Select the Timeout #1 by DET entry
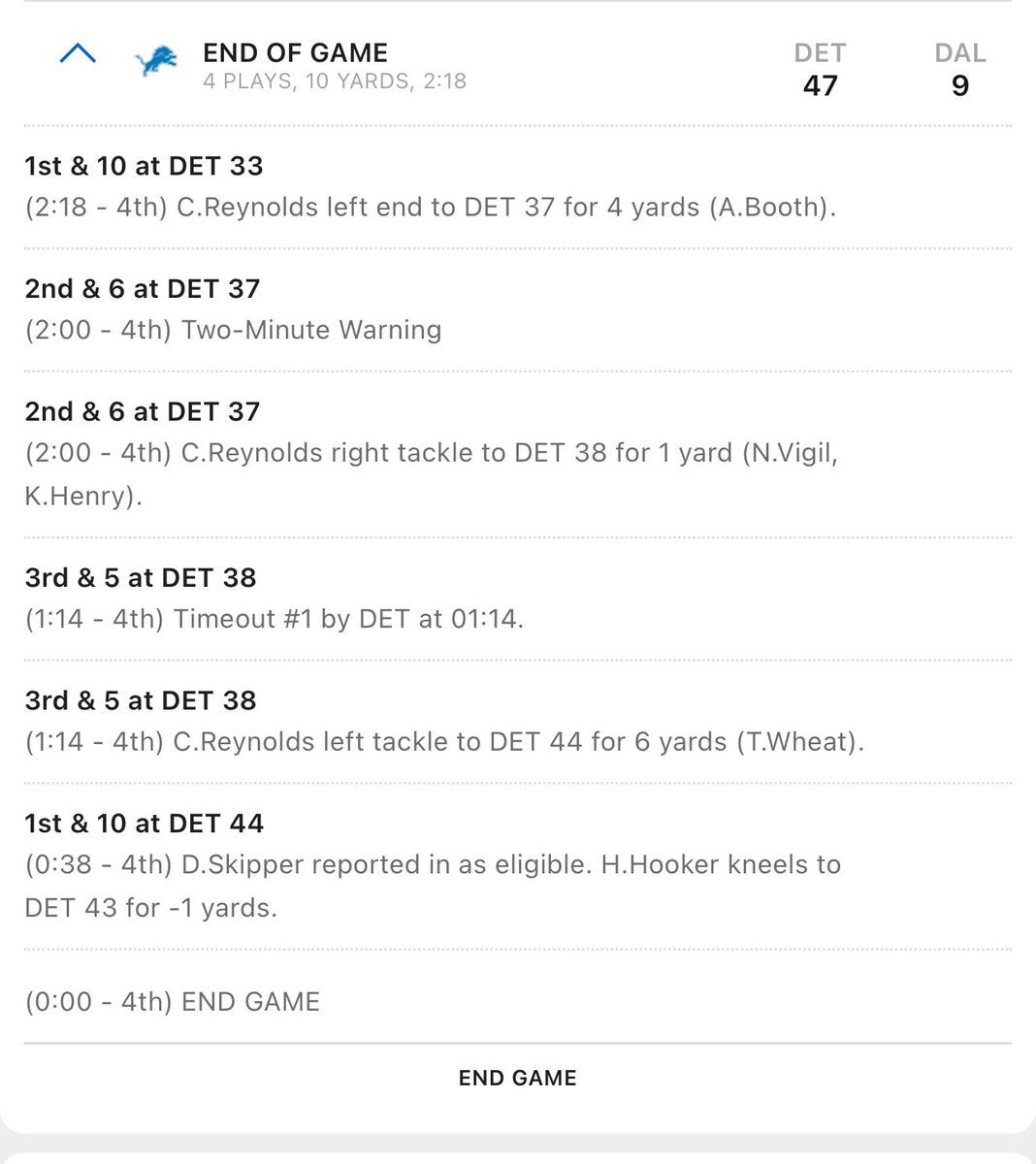The height and width of the screenshot is (1164, 1036). click(x=275, y=619)
